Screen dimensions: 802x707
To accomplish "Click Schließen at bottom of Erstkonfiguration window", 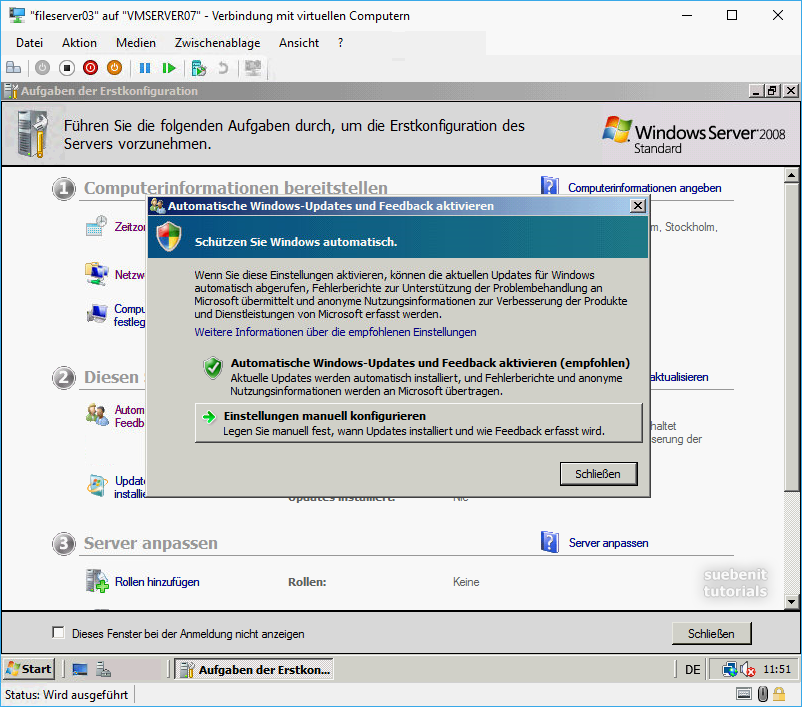I will coord(711,633).
